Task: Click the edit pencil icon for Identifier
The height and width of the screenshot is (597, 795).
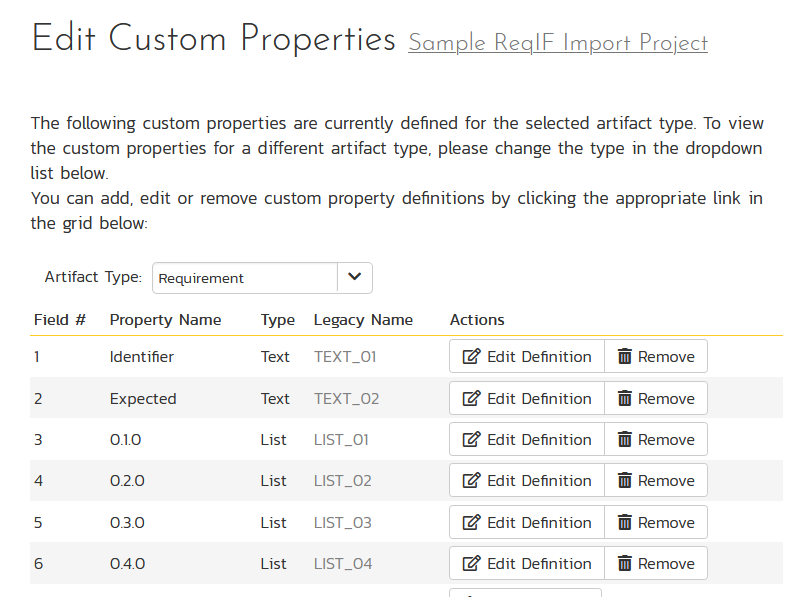Action: pyautogui.click(x=471, y=357)
